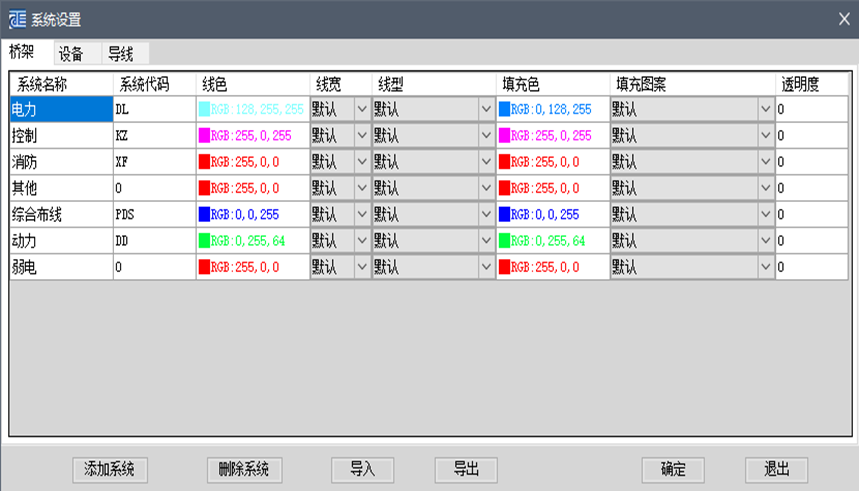Click the 线色 column header

pos(253,84)
